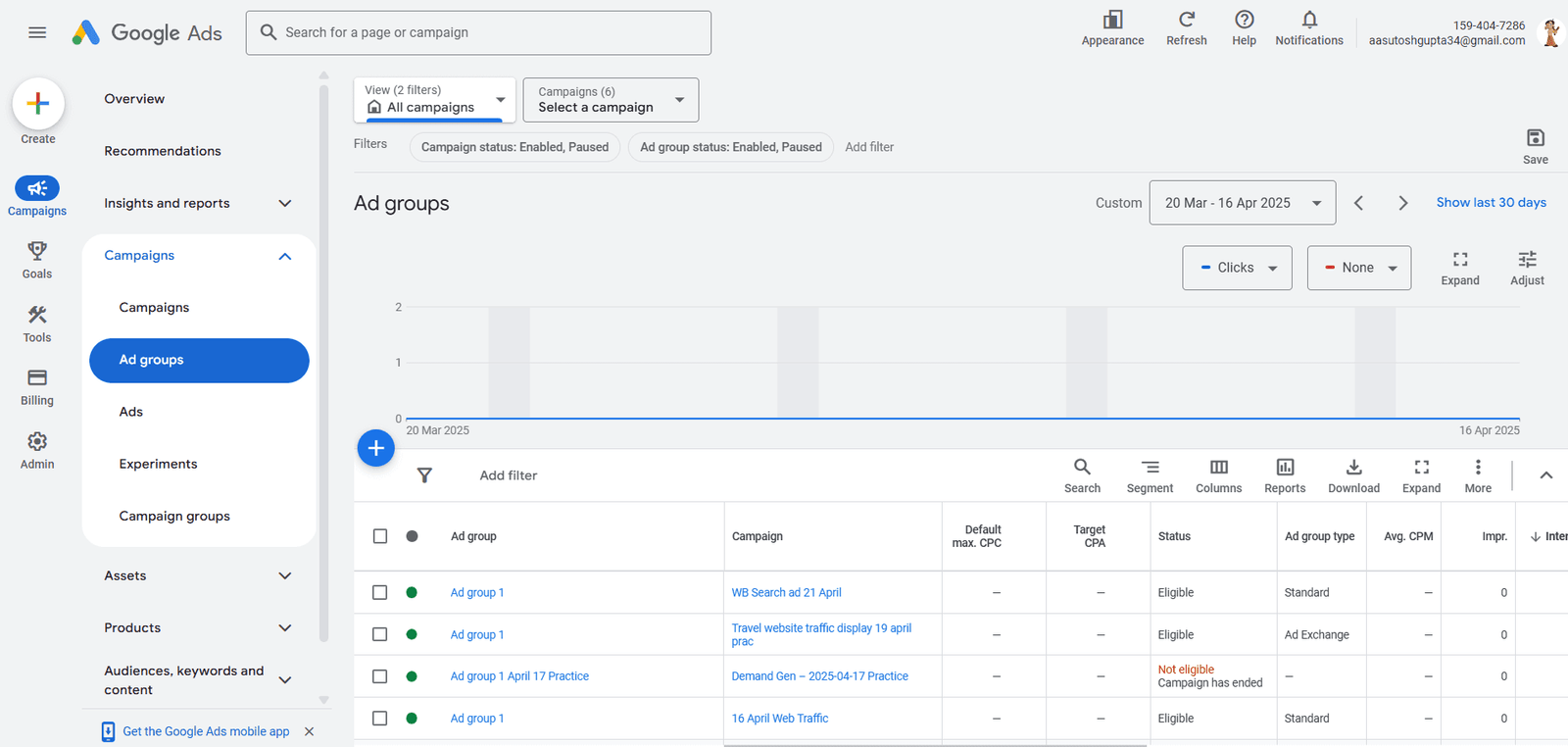Open Ads in the Campaigns submenu
Image resolution: width=1568 pixels, height=747 pixels.
(x=131, y=412)
